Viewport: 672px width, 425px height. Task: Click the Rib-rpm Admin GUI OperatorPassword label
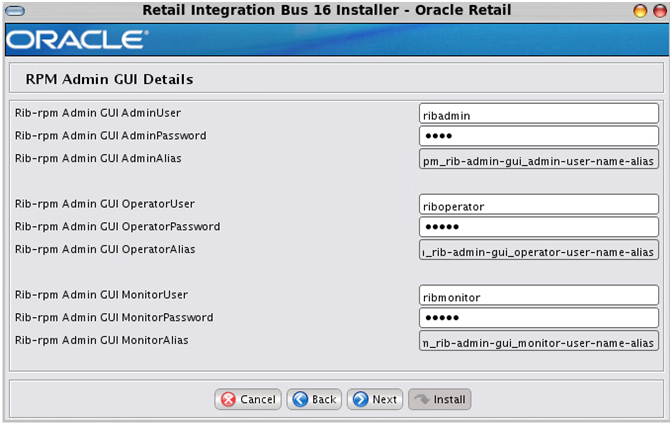point(117,227)
